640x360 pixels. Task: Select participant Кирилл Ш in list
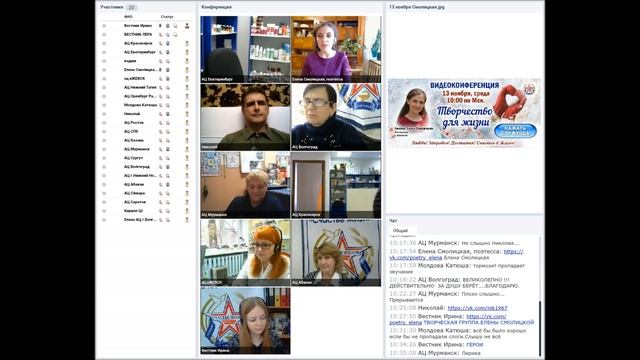pos(133,211)
